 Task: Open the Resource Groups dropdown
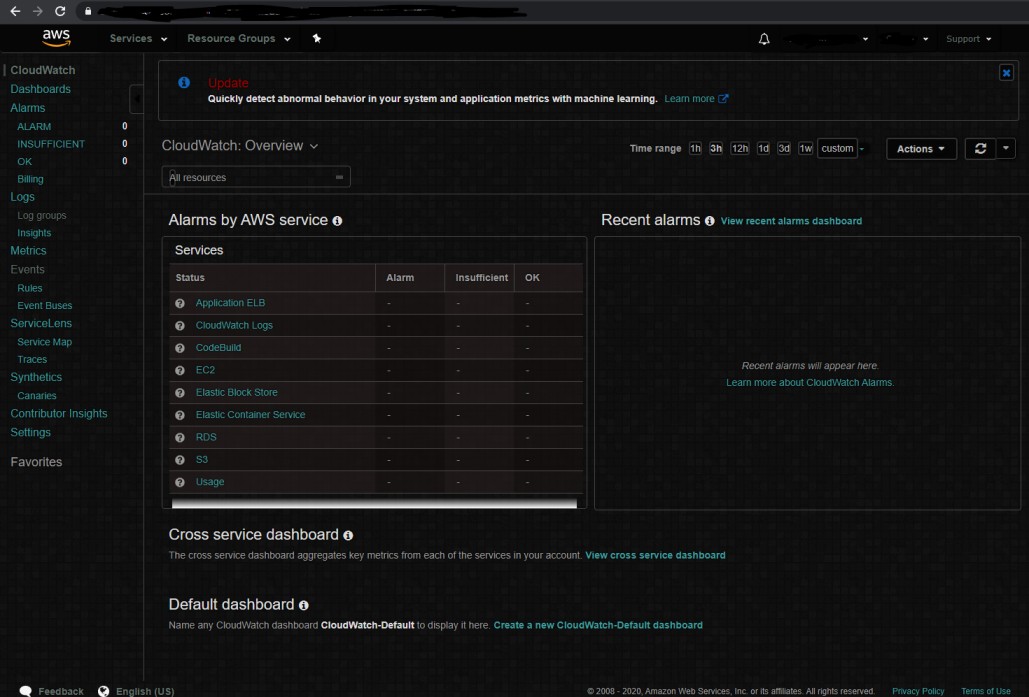[239, 39]
